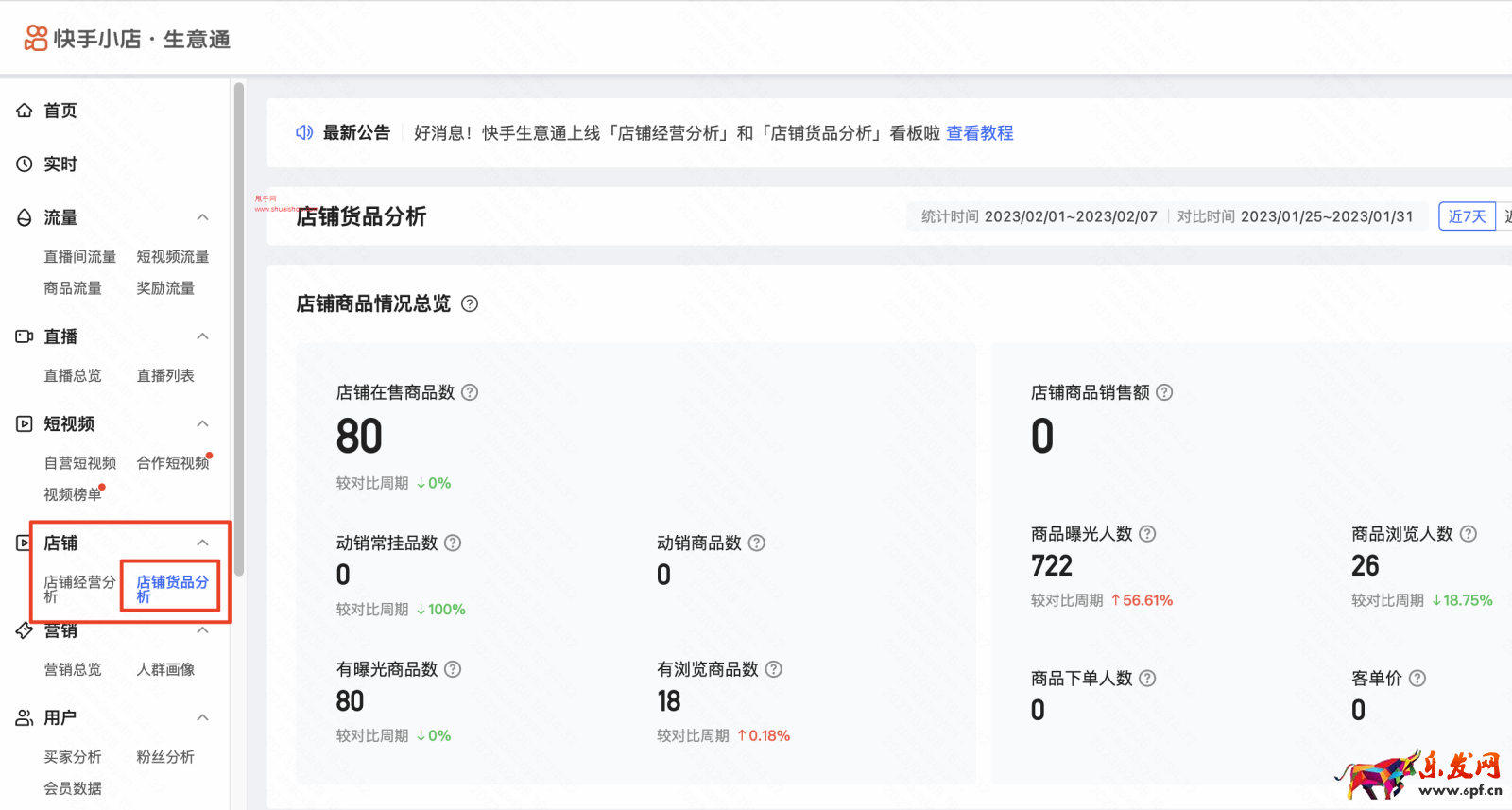Screen dimensions: 1512x810
Task: Open help icon next to 商品浏览人数
Action: (x=1469, y=534)
